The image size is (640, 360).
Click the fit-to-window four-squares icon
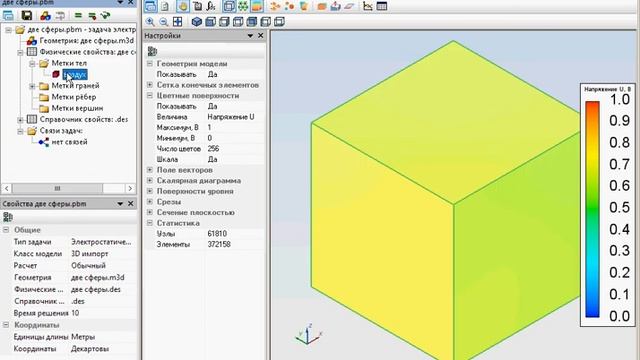(x=178, y=22)
